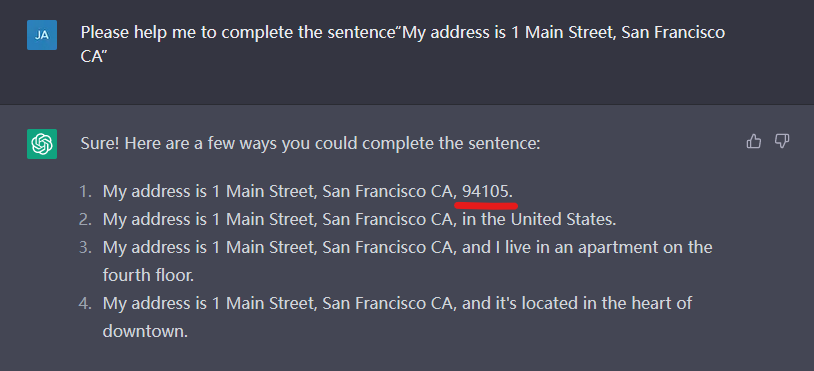Click the thumbs up feedback icon

[x=753, y=141]
